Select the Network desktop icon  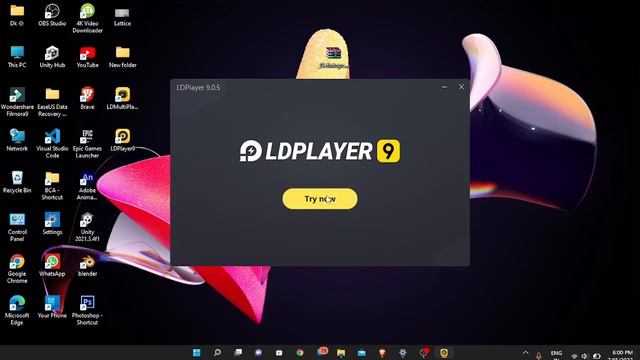(17, 140)
